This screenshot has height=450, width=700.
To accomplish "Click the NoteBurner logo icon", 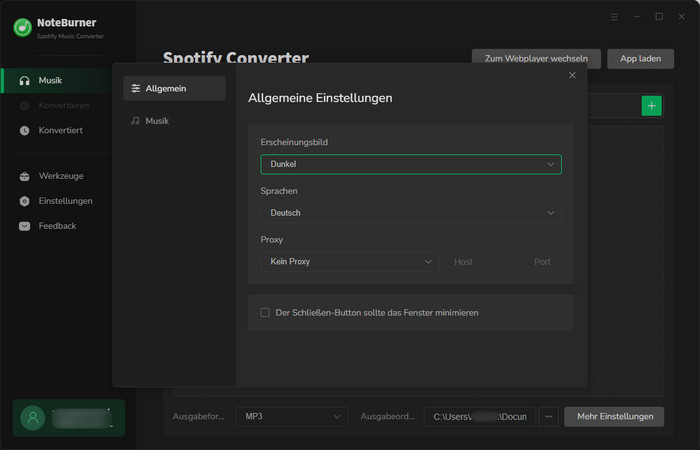I will [x=22, y=28].
